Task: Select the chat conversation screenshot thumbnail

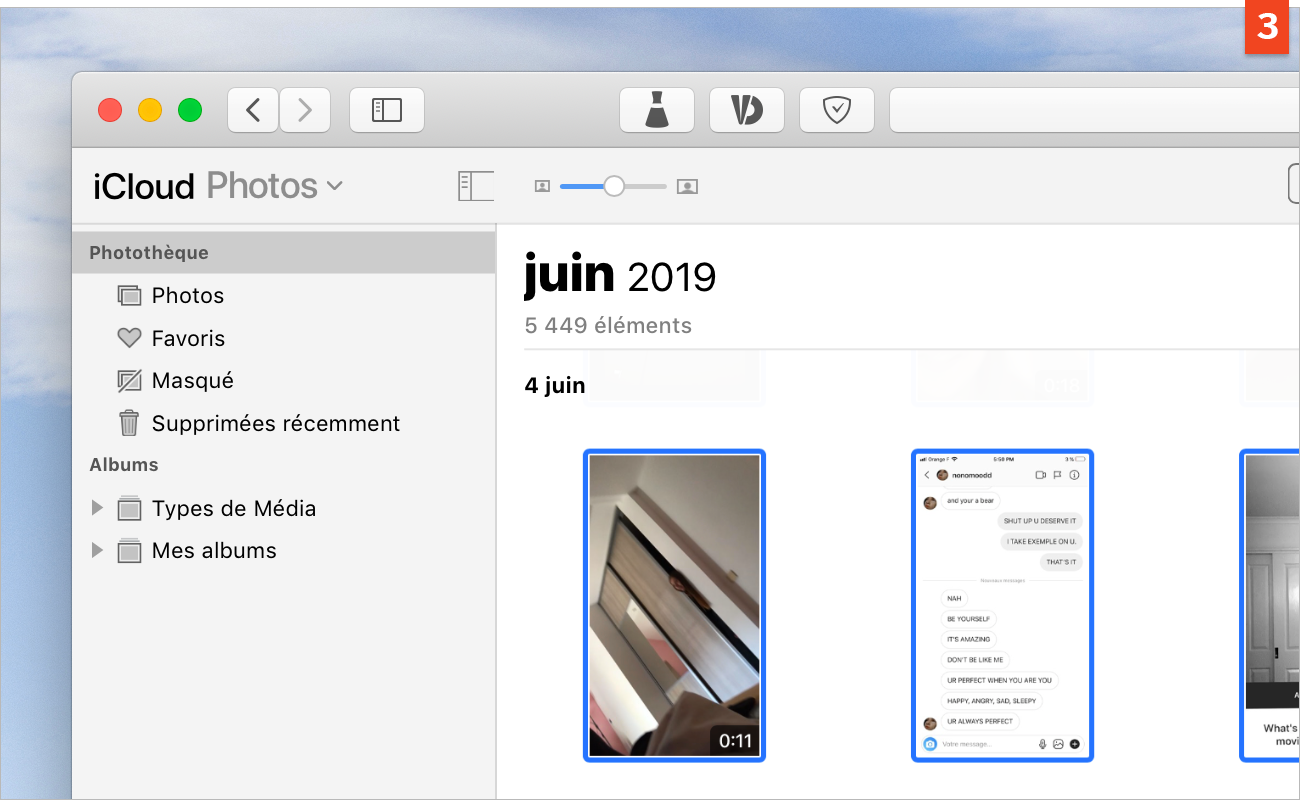Action: [1002, 605]
